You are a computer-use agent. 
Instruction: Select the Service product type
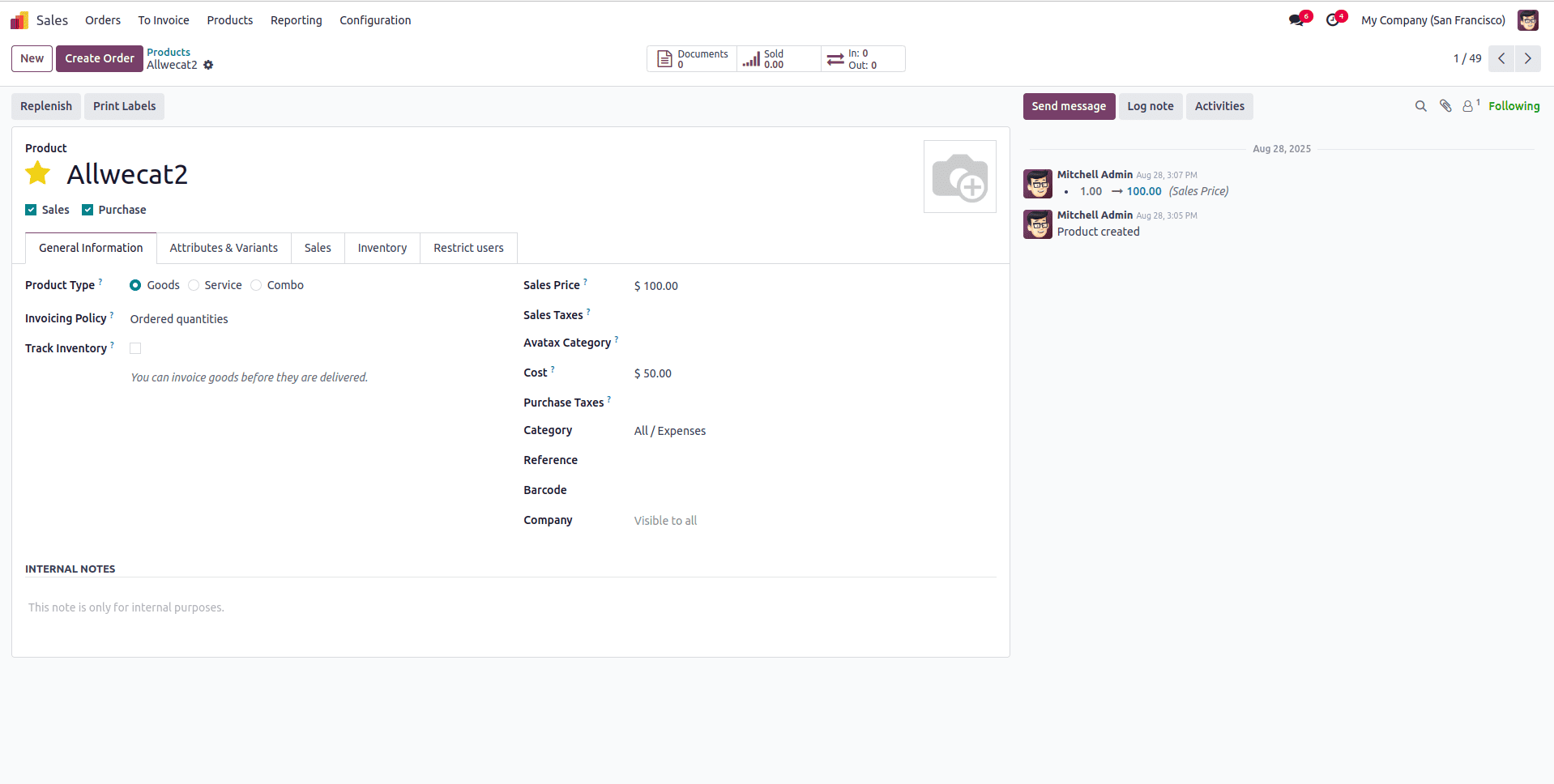[194, 285]
